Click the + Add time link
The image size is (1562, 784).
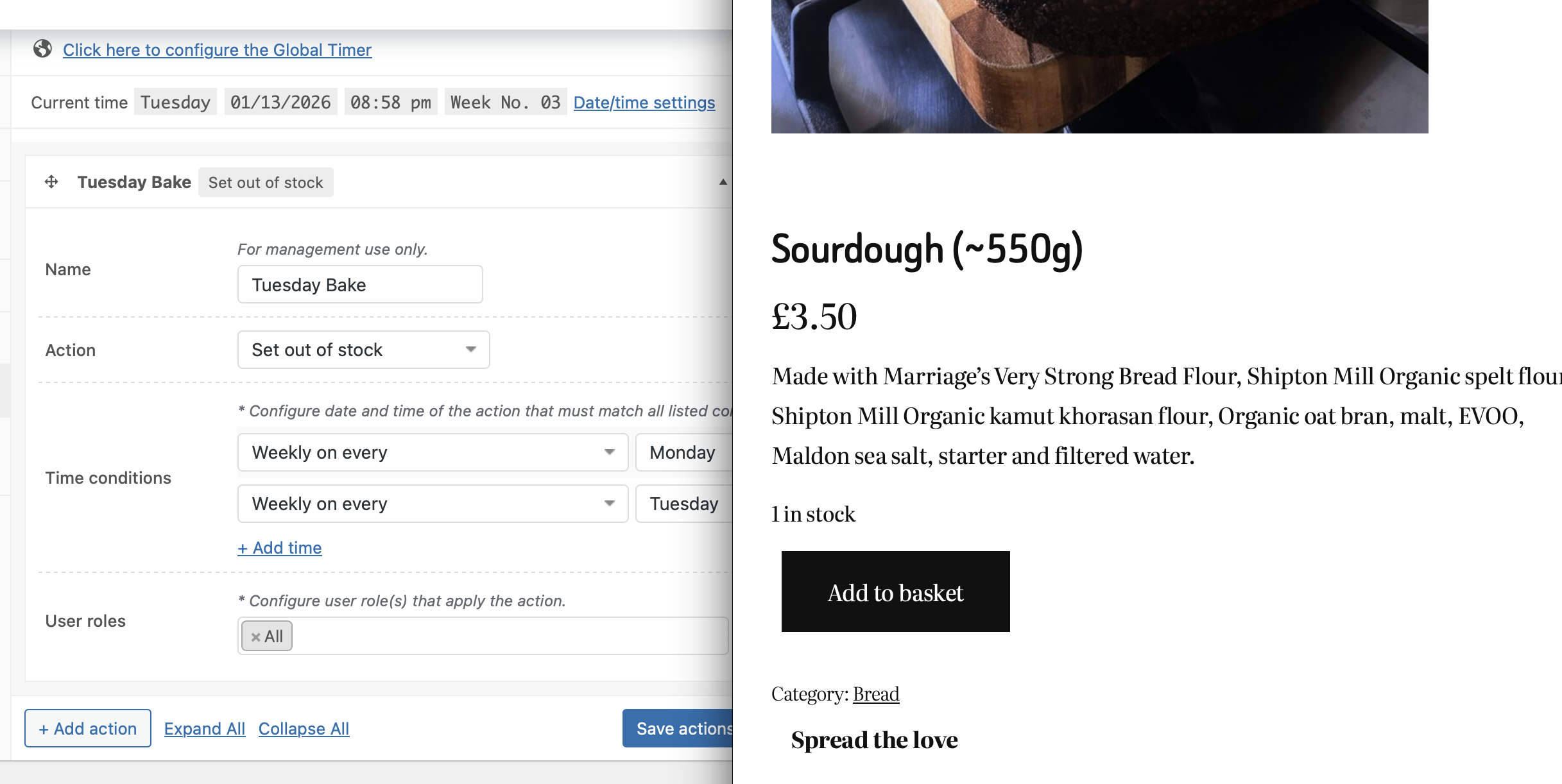pos(280,548)
